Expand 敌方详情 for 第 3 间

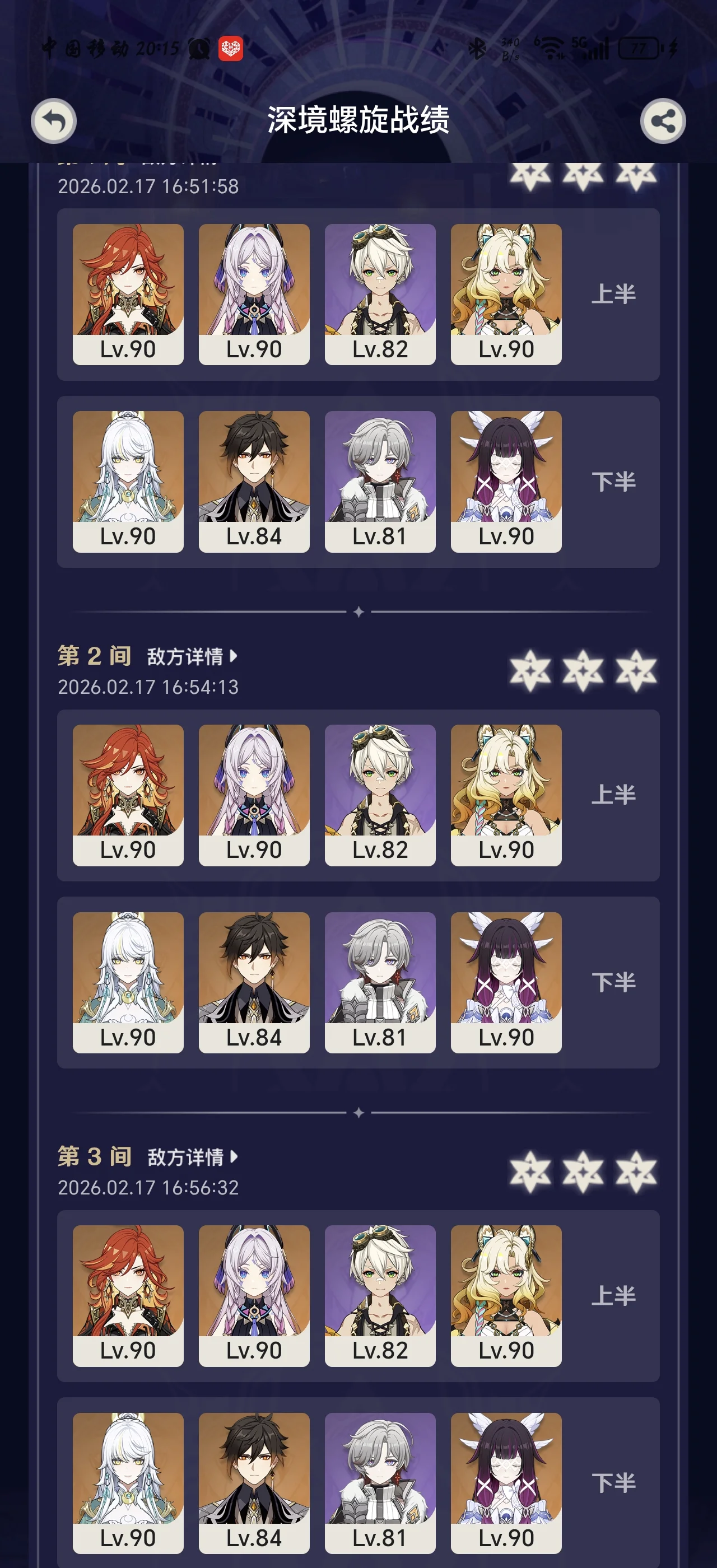(192, 1156)
